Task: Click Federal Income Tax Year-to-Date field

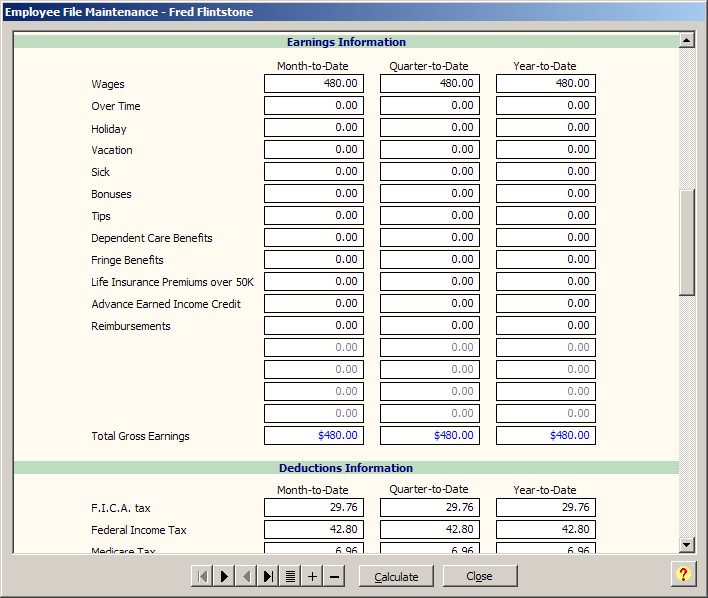Action: pyautogui.click(x=546, y=530)
